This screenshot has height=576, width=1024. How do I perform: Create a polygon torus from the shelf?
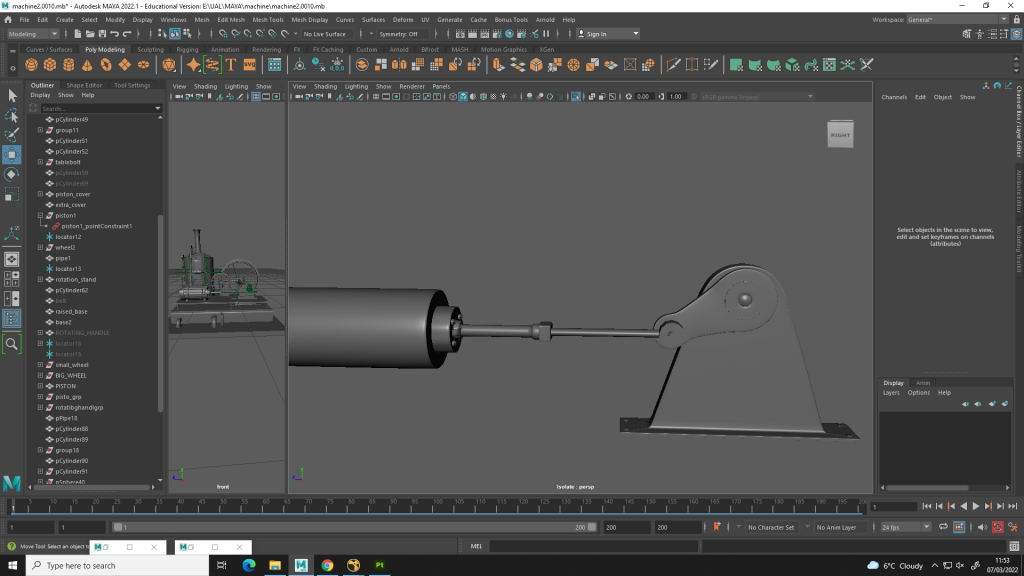(x=106, y=65)
